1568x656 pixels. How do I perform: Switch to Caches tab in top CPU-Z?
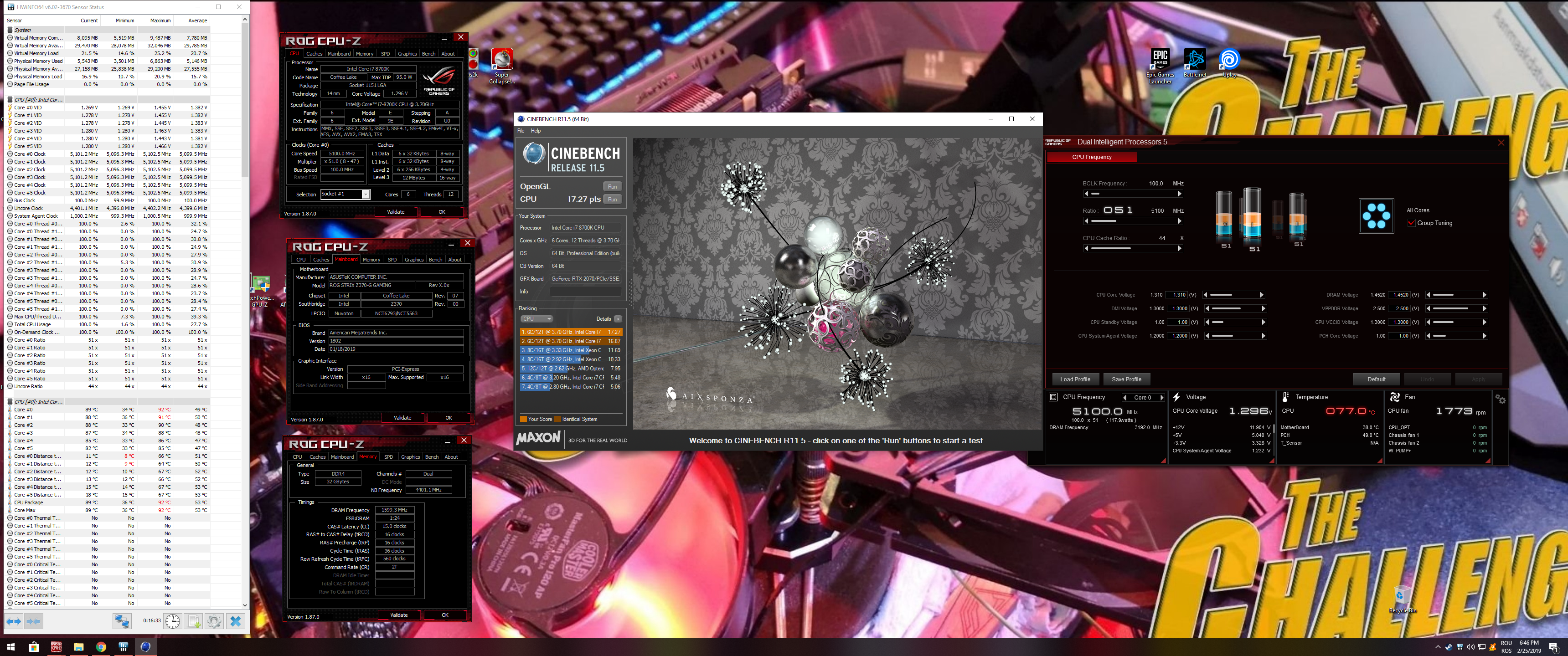[x=314, y=54]
